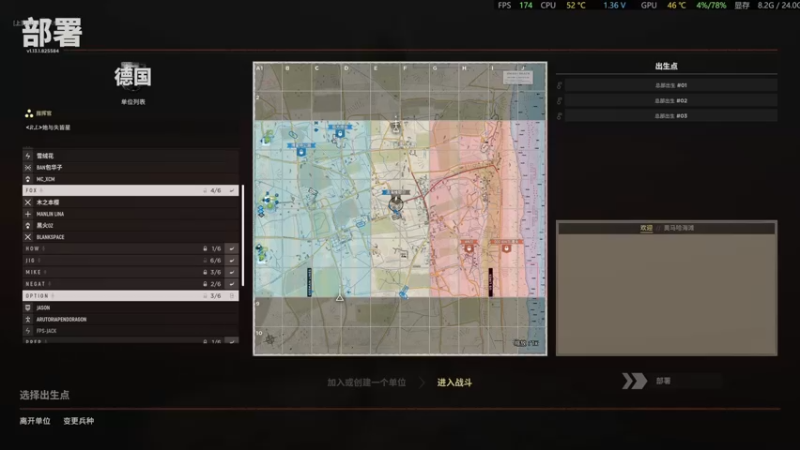This screenshot has height=450, width=800.
Task: Click the spawn icon beside 总部出生 #02
Action: pyautogui.click(x=559, y=101)
